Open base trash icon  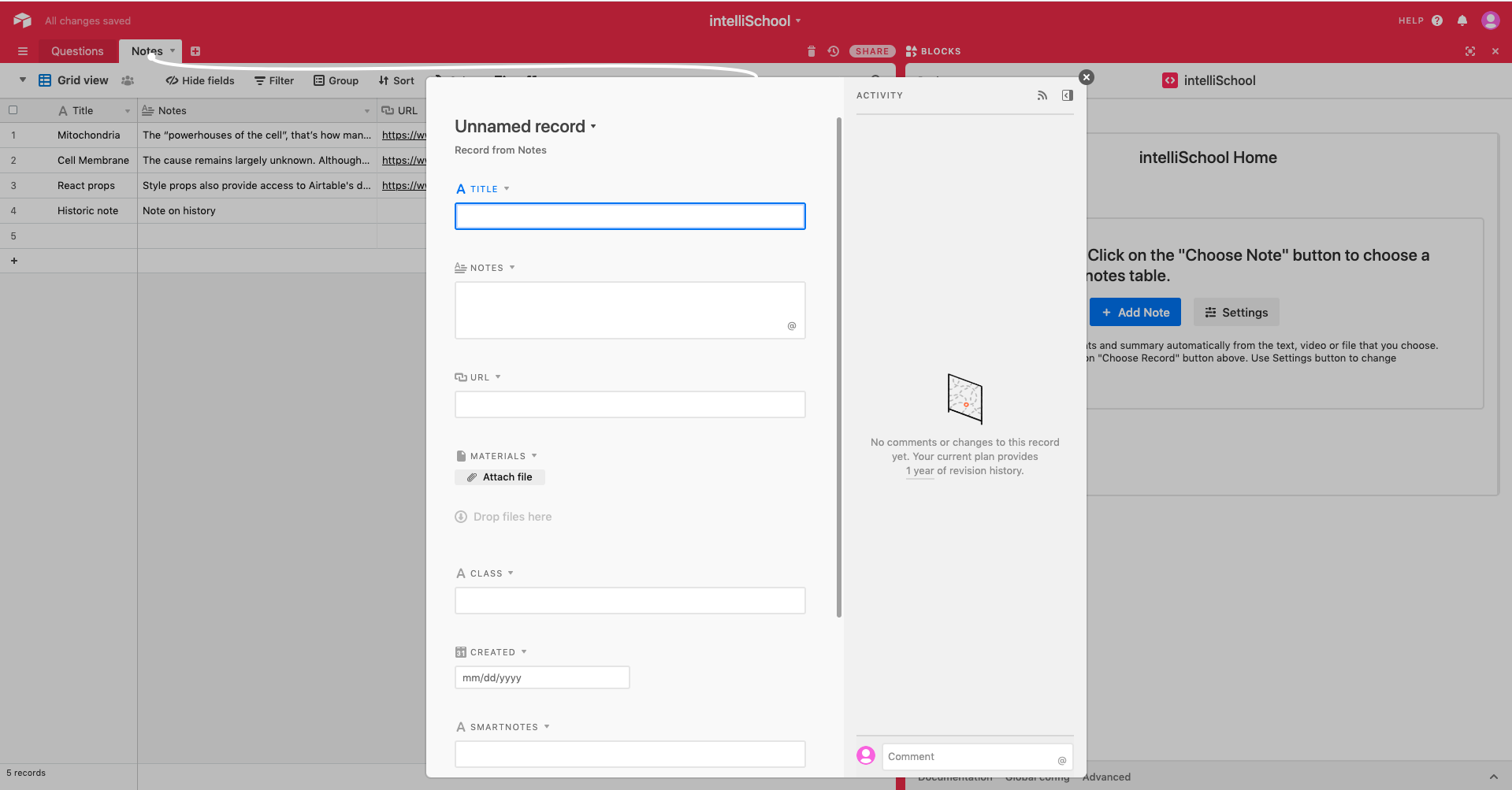pos(812,51)
